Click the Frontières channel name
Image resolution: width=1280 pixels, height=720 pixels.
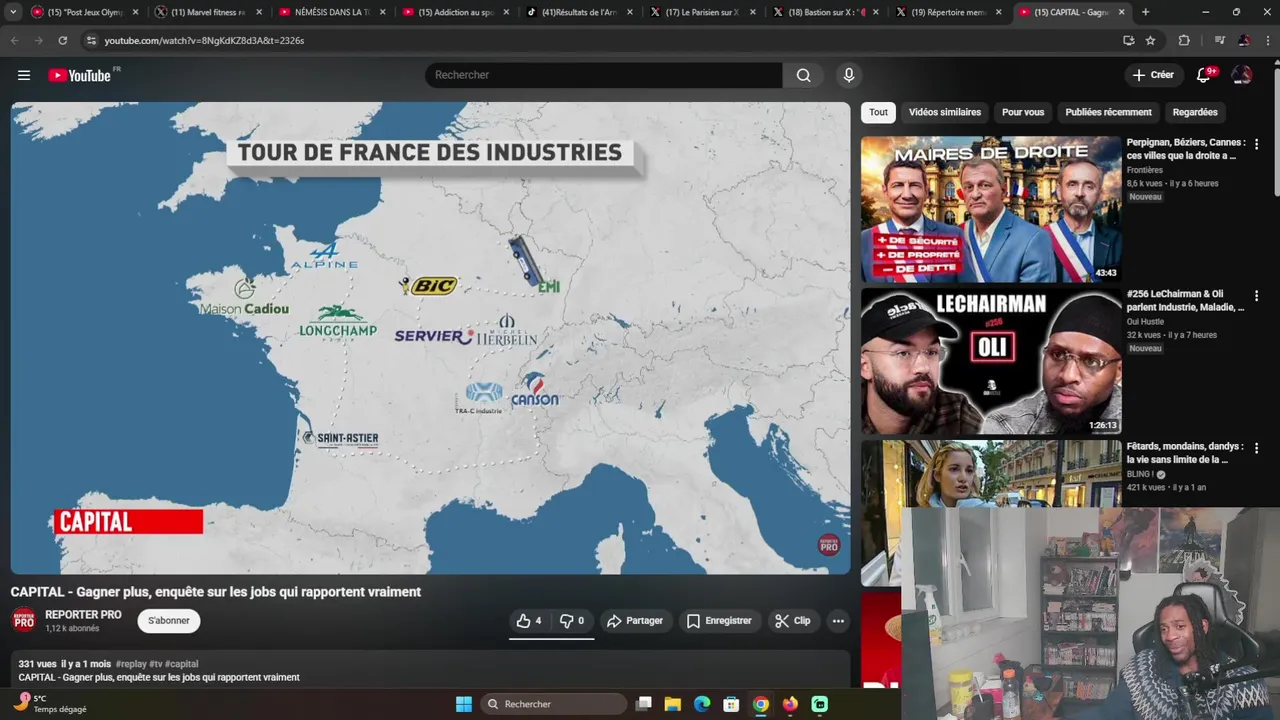click(x=1145, y=170)
